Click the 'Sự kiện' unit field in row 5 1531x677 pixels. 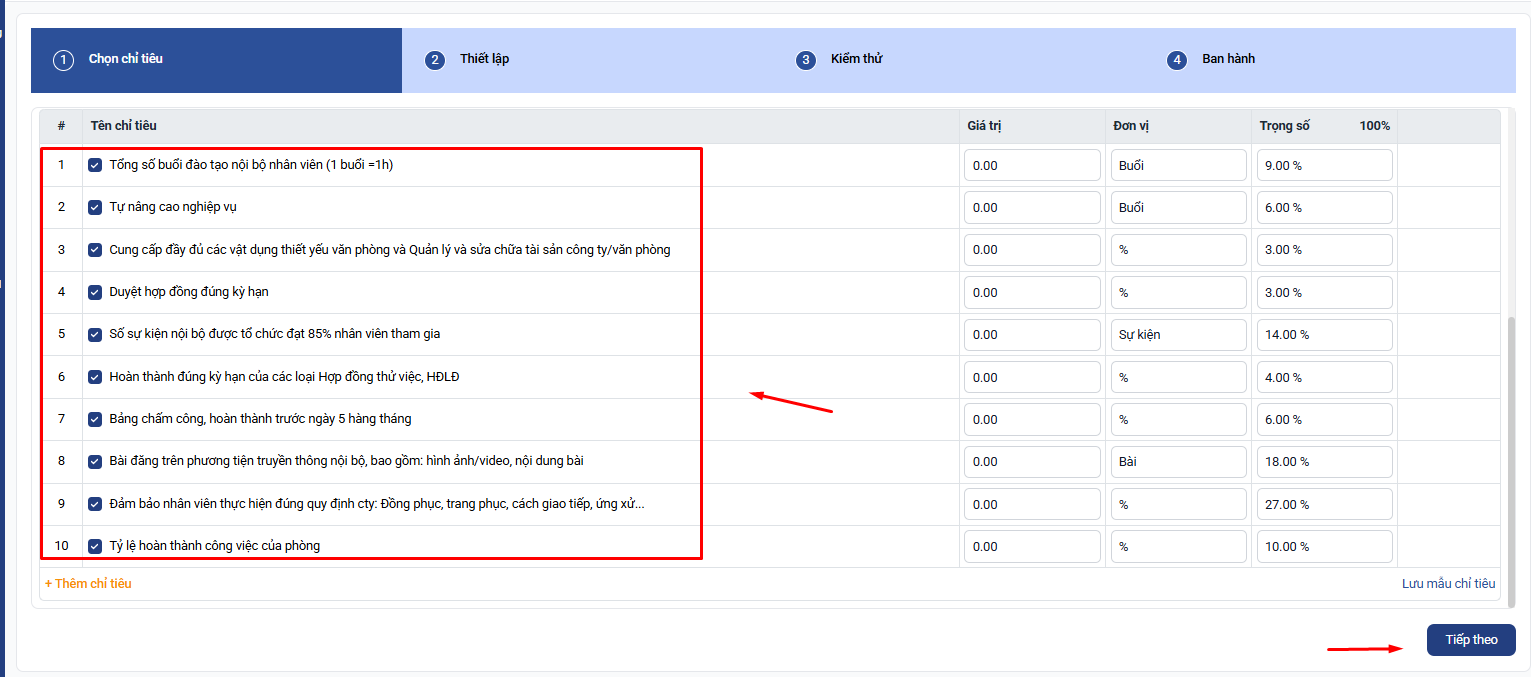(1178, 334)
